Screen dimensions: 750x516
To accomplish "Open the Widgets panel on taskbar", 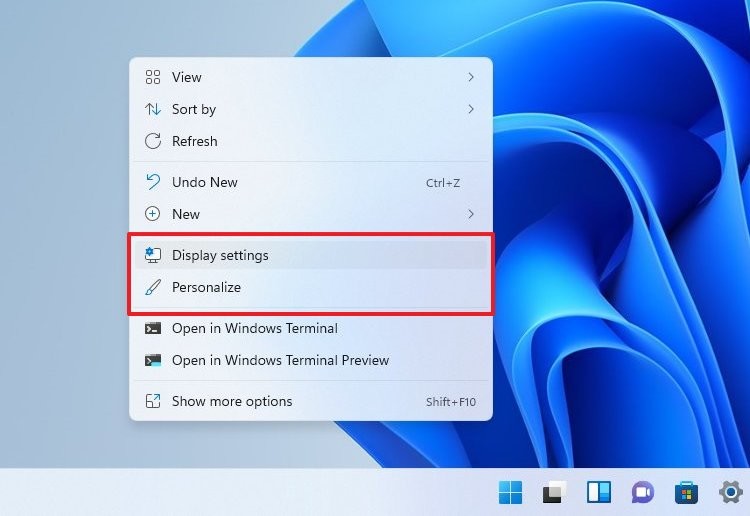I will 599,492.
